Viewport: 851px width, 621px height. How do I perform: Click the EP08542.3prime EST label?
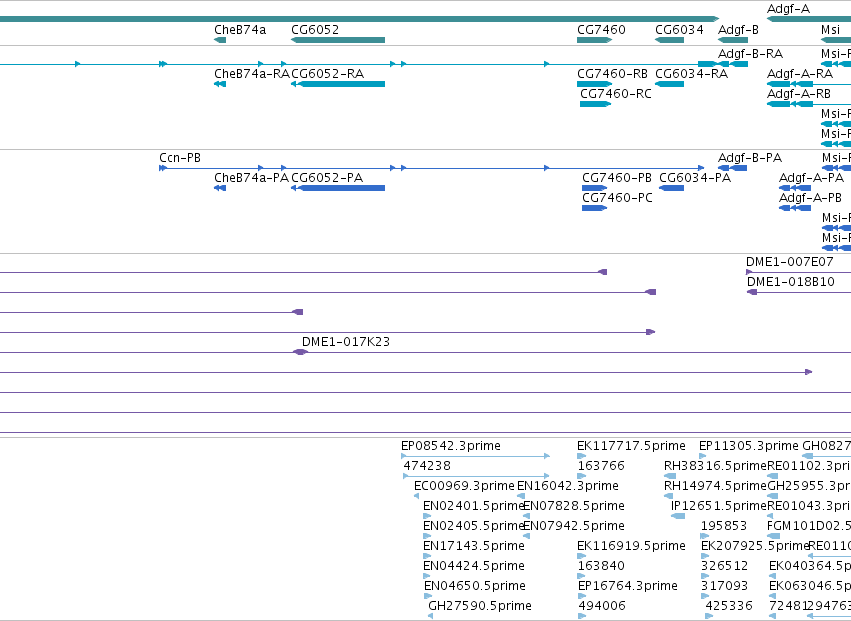pos(451,446)
